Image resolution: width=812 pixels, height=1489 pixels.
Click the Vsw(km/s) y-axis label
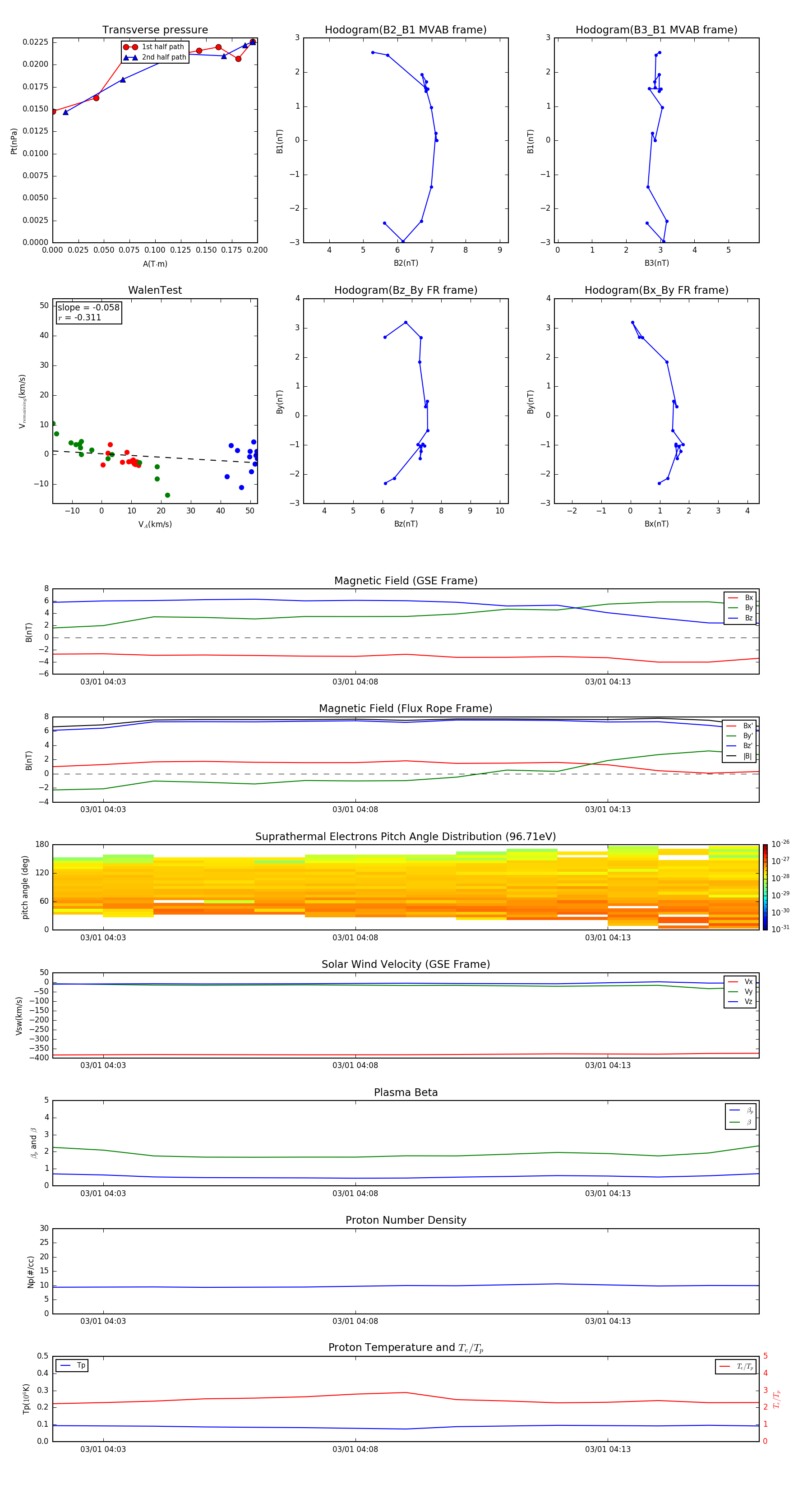click(19, 1016)
